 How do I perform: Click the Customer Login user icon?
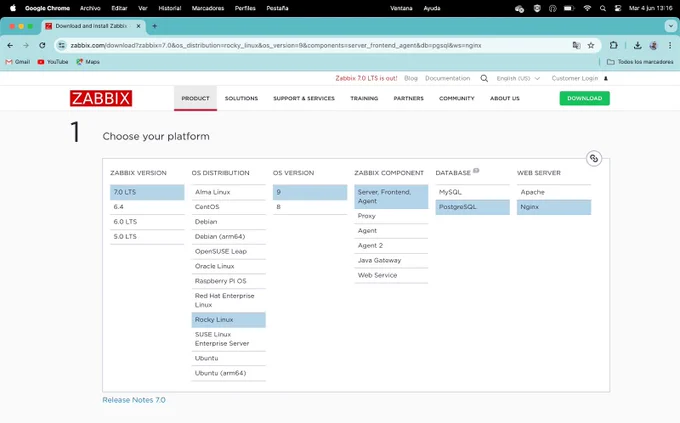pyautogui.click(x=606, y=79)
